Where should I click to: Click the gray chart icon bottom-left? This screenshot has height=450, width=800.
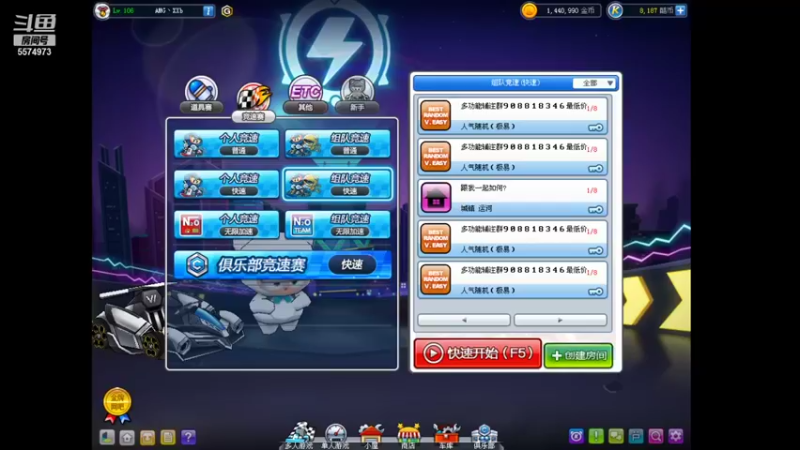(107, 437)
